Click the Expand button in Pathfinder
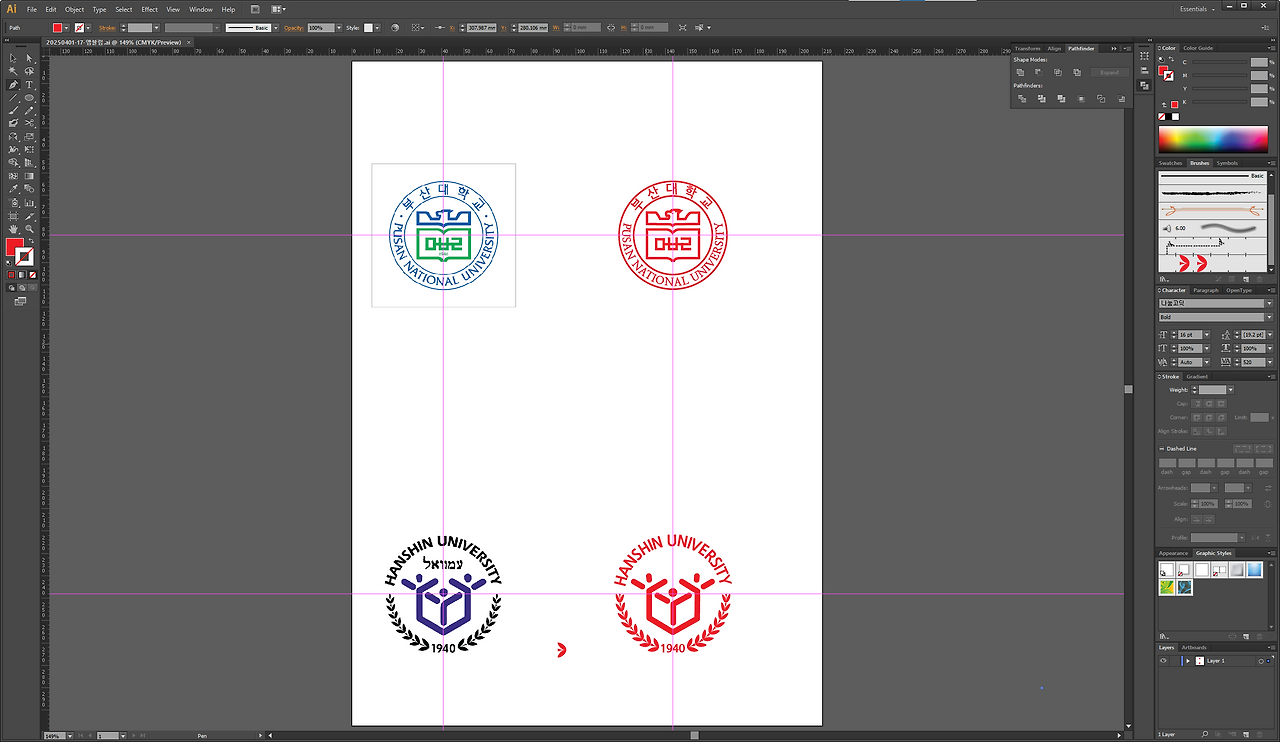The width and height of the screenshot is (1280, 742). pyautogui.click(x=1110, y=73)
